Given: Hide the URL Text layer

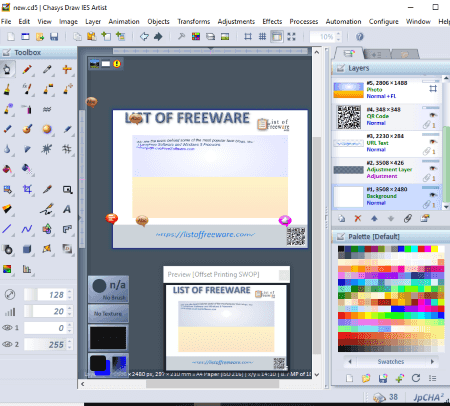Looking at the screenshot, I should pos(433,142).
